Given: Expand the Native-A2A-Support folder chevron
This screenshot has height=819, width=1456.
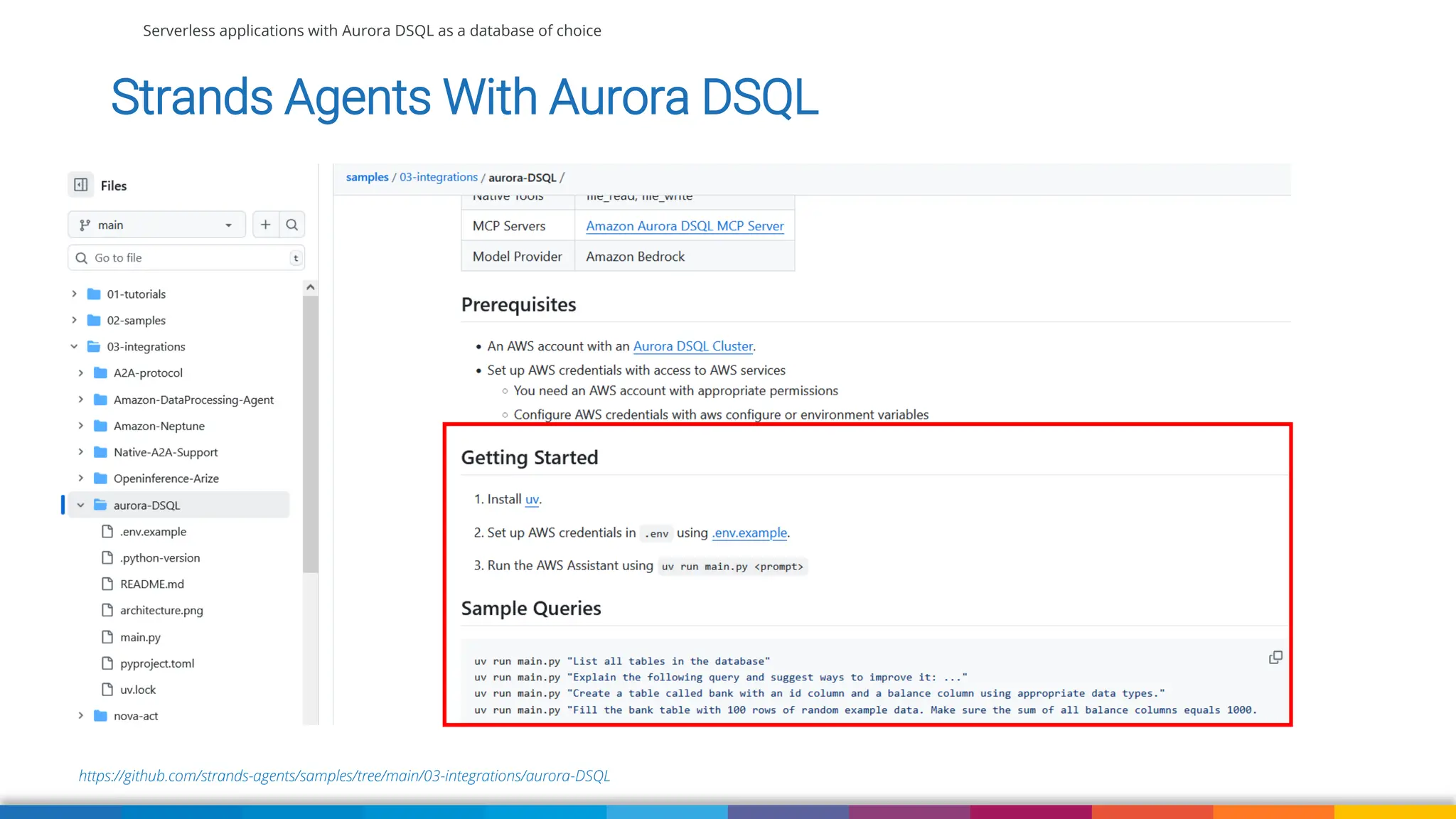Looking at the screenshot, I should pos(80,452).
